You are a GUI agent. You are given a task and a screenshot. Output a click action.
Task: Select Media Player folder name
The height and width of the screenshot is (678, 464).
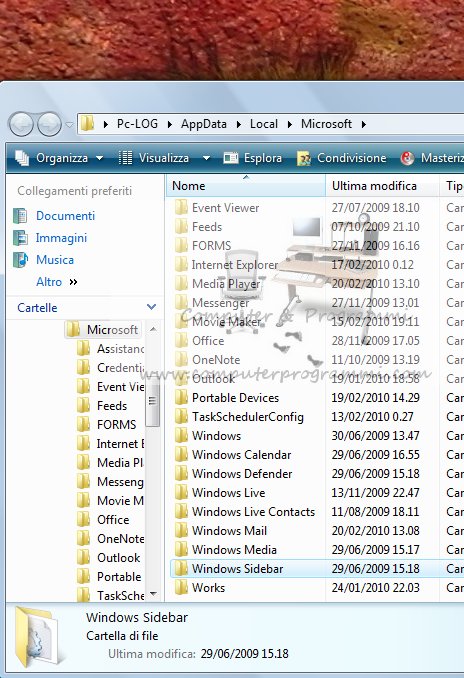[226, 284]
